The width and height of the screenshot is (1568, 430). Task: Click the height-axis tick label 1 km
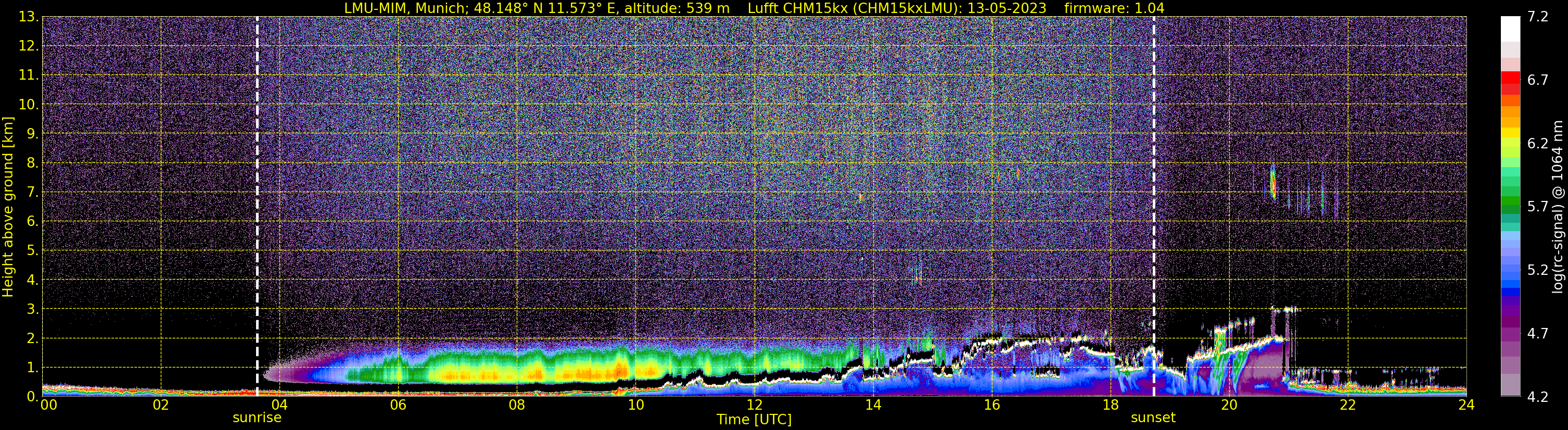click(33, 368)
